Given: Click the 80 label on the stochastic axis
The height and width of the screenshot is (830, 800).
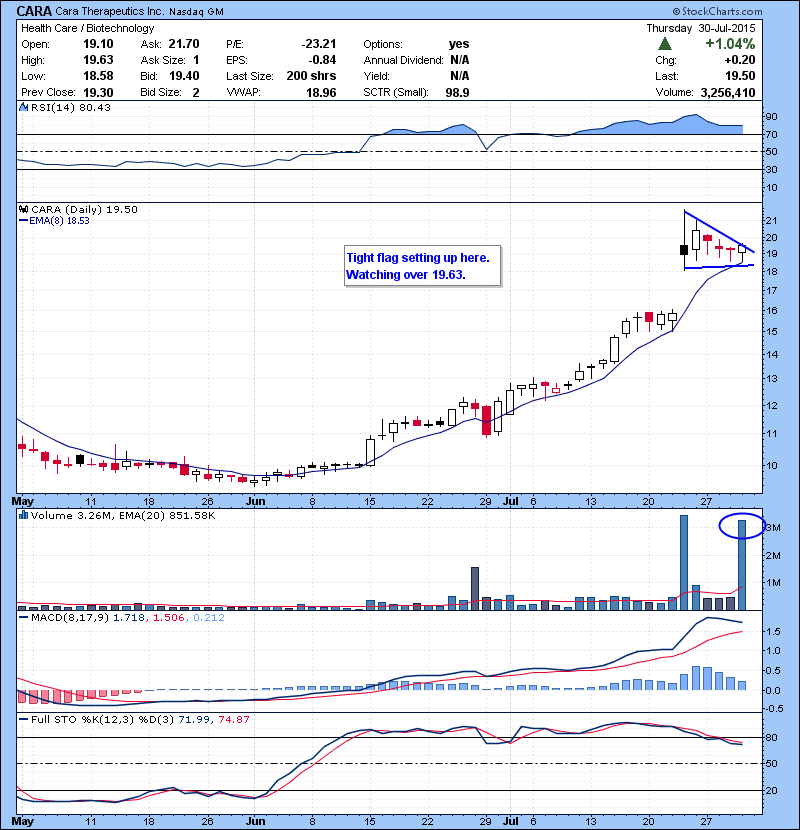Looking at the screenshot, I should click(771, 737).
